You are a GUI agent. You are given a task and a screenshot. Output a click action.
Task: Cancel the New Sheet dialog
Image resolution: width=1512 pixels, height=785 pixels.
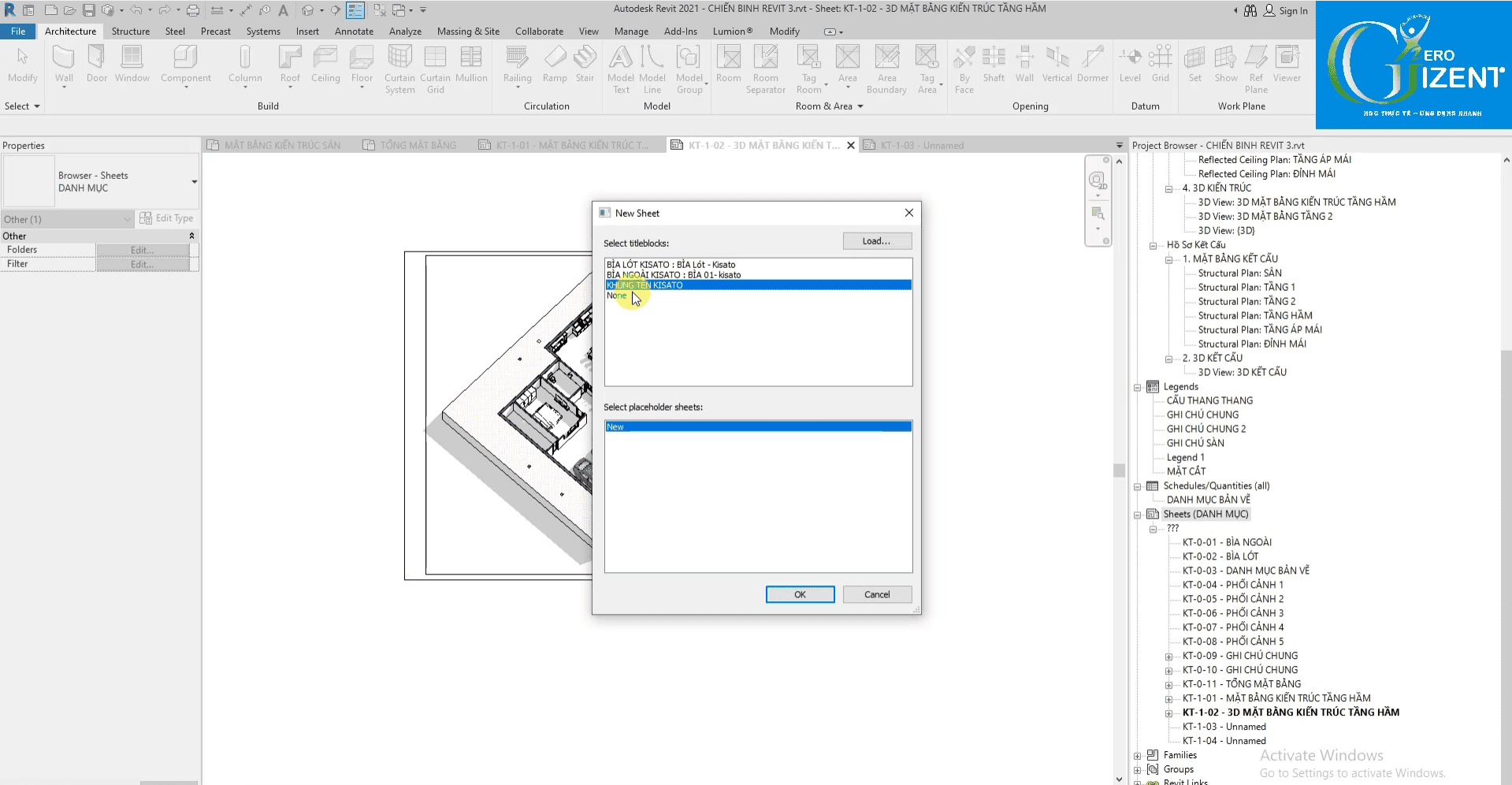876,595
